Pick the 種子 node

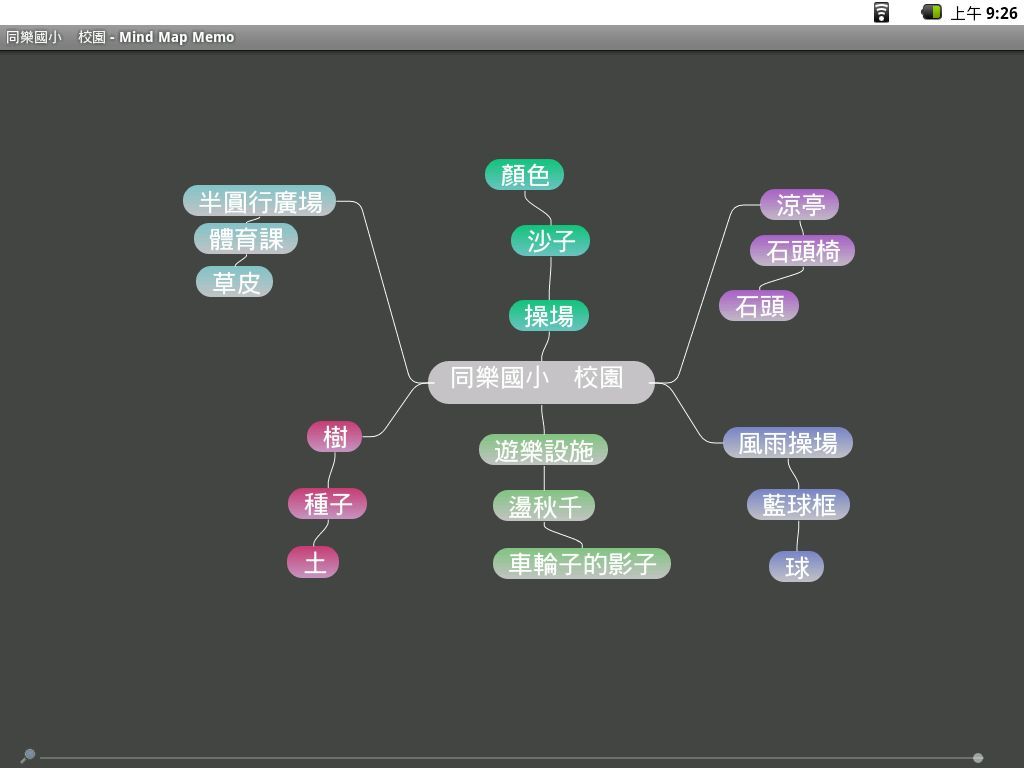[327, 504]
